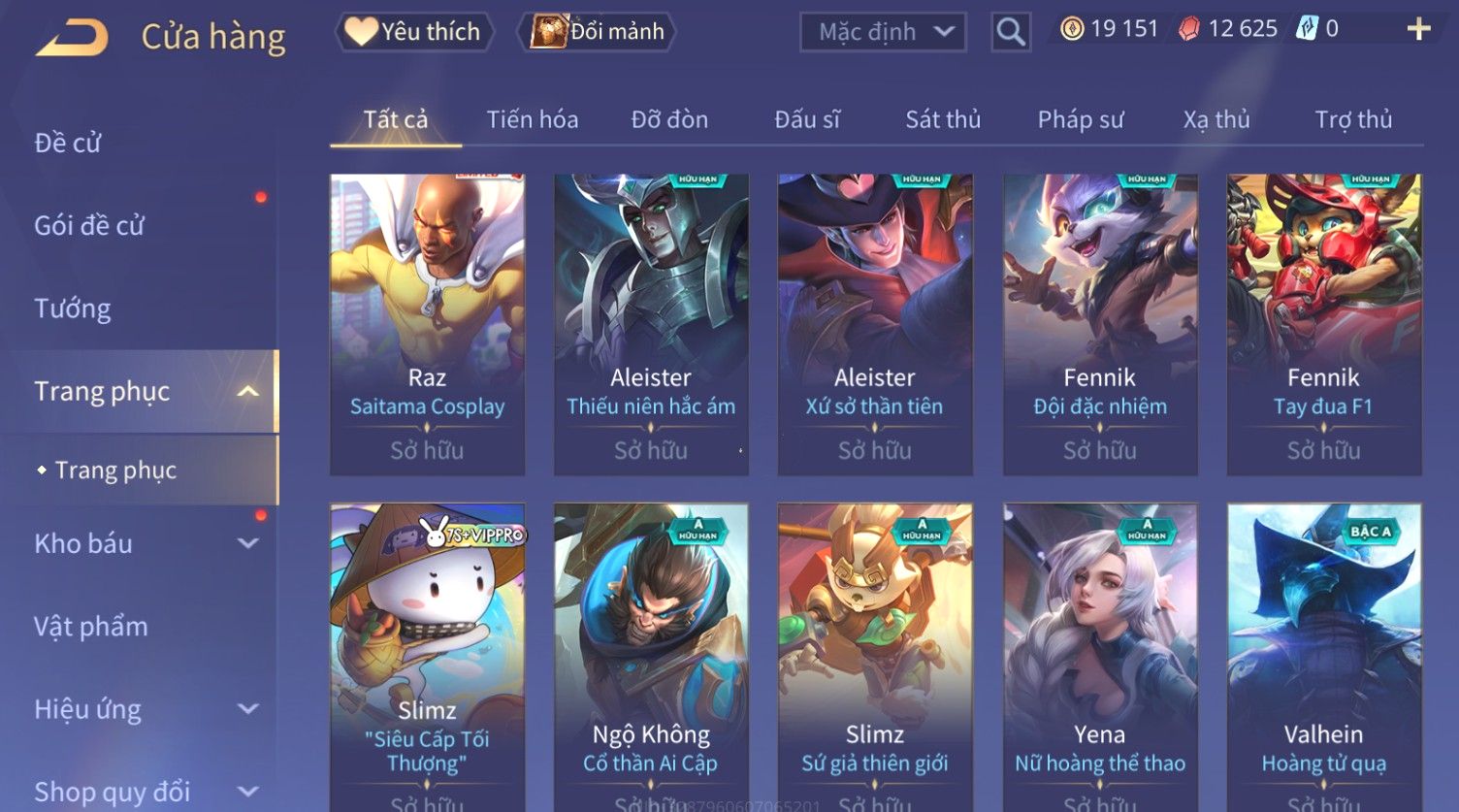Open the search magnifier icon

click(1011, 32)
